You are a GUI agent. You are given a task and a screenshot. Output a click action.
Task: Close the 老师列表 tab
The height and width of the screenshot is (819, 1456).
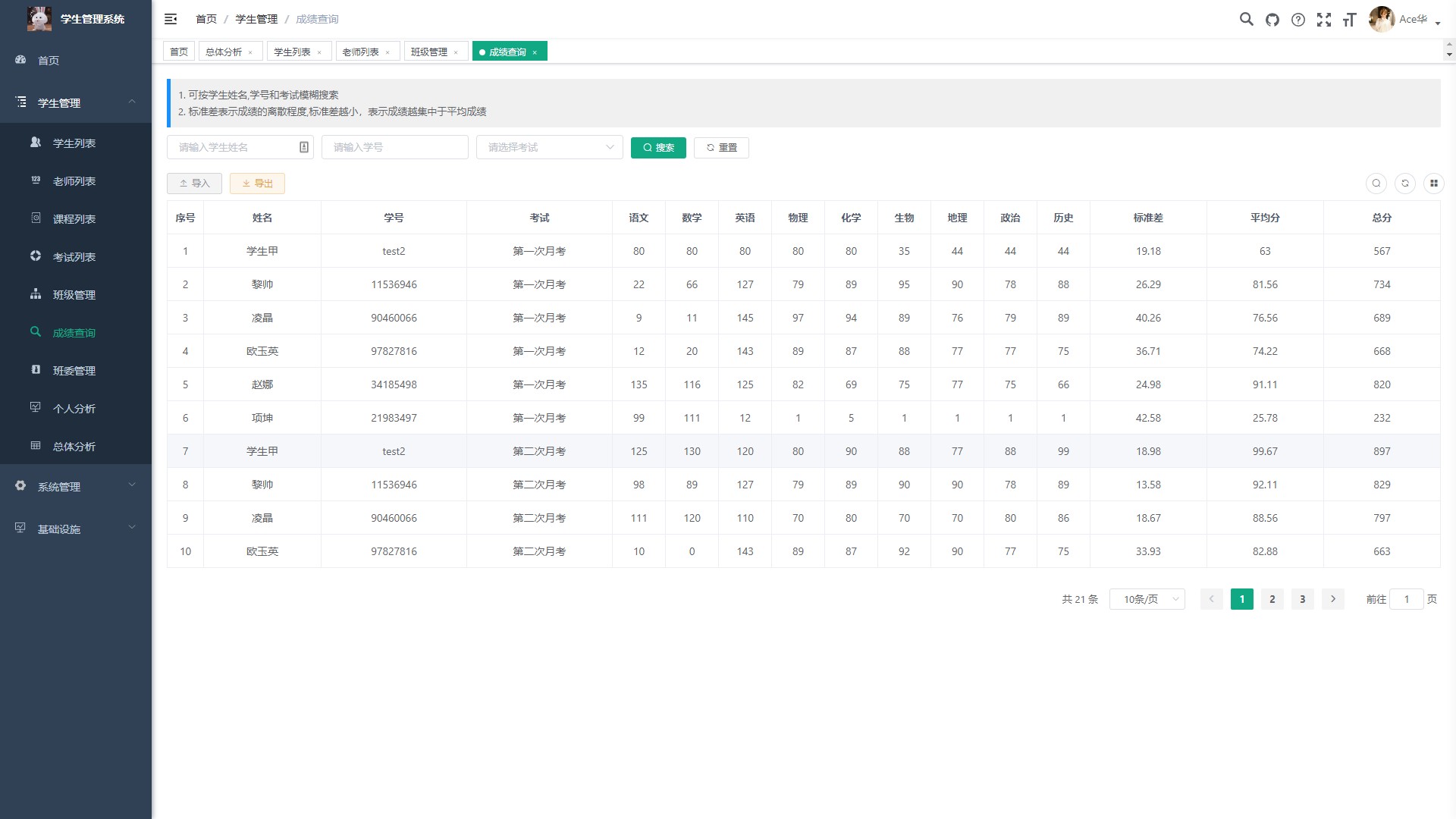click(388, 52)
